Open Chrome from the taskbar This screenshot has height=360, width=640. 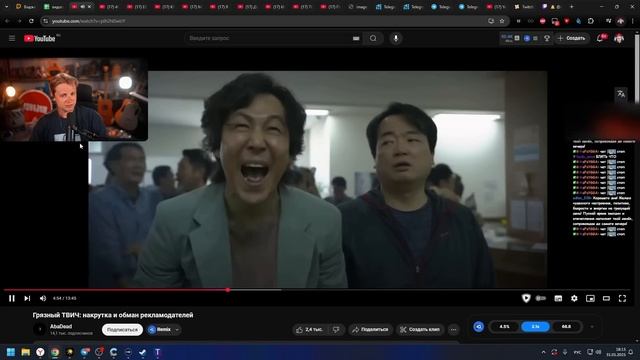(55, 352)
